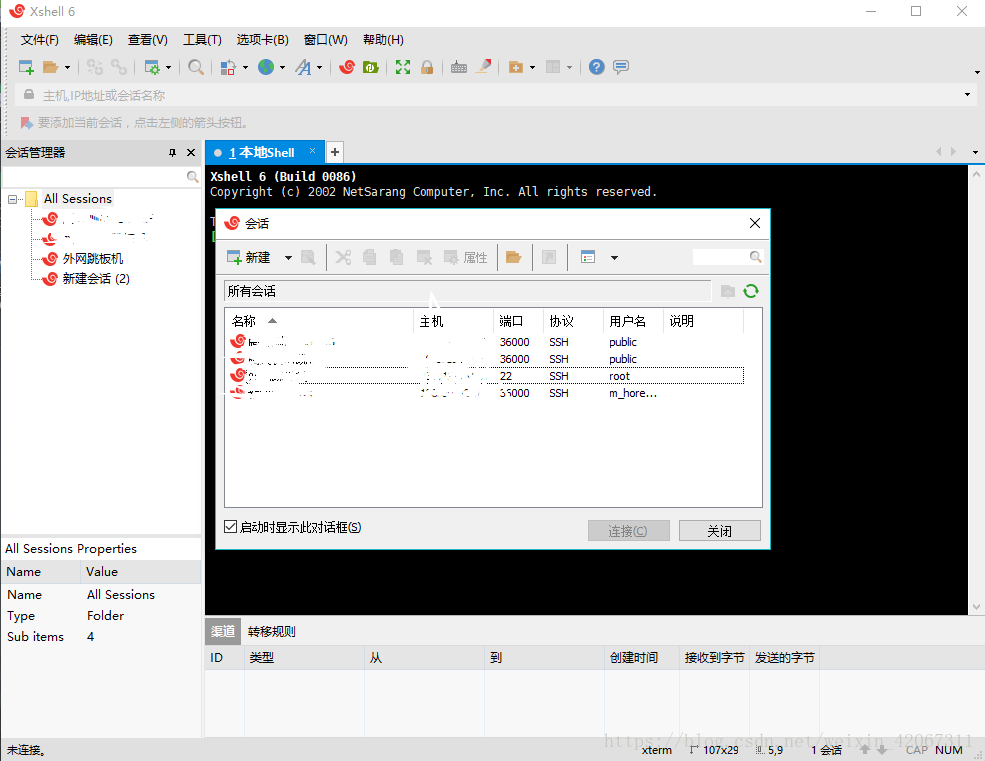Expand the view mode dropdown arrow in dialog
The height and width of the screenshot is (761, 985).
pyautogui.click(x=614, y=258)
